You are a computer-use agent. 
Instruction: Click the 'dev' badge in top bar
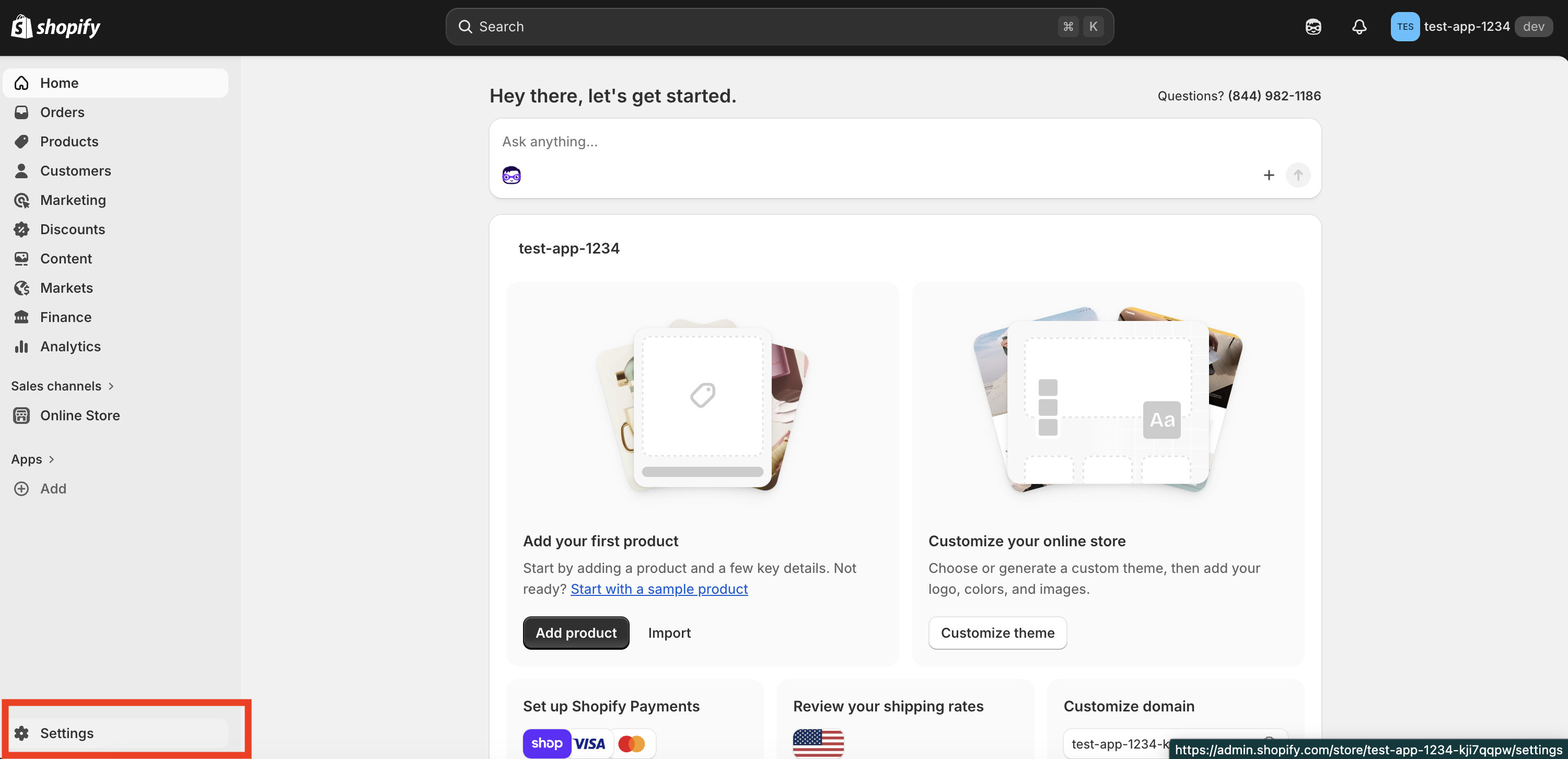point(1534,27)
